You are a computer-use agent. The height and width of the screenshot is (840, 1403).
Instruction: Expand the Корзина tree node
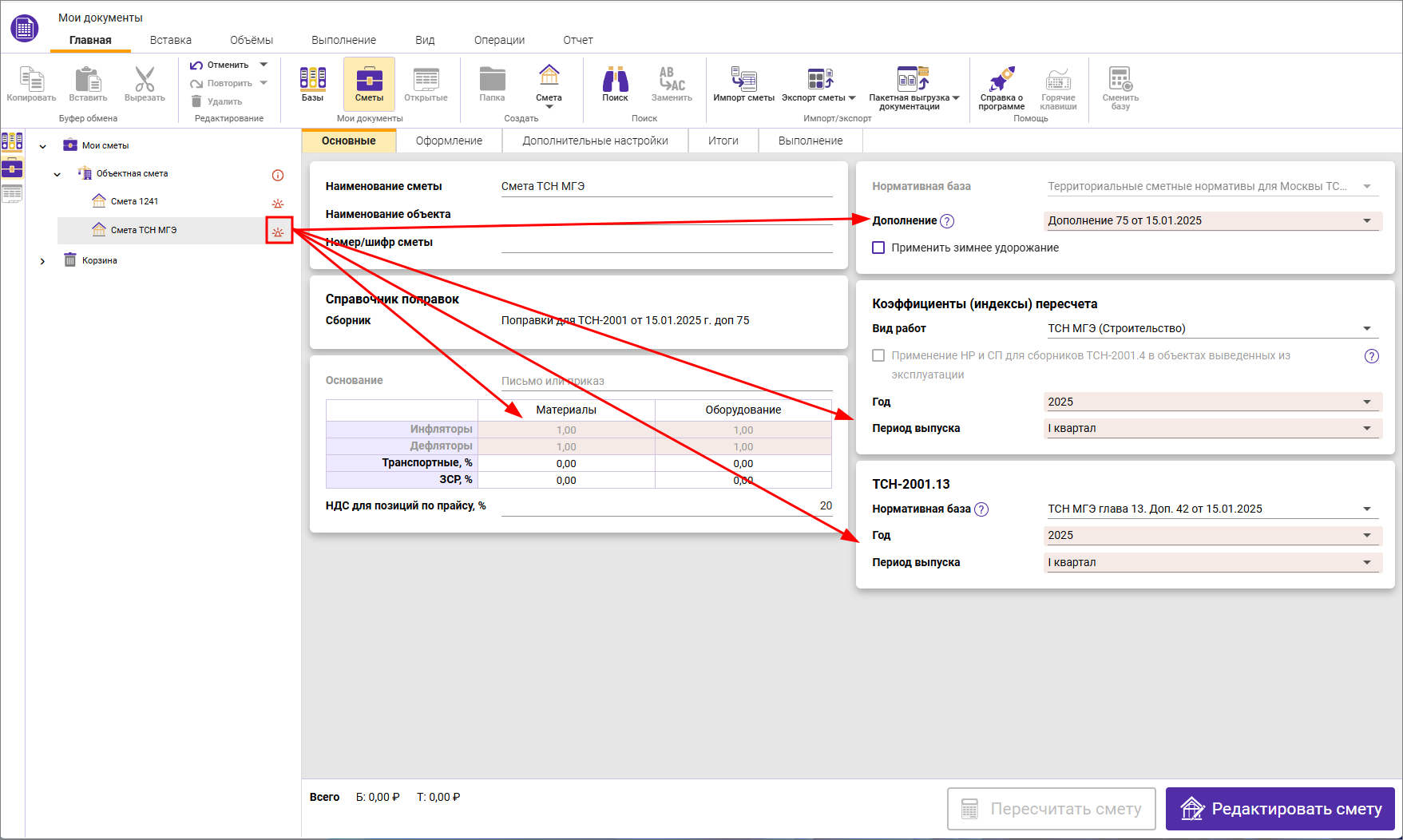42,261
